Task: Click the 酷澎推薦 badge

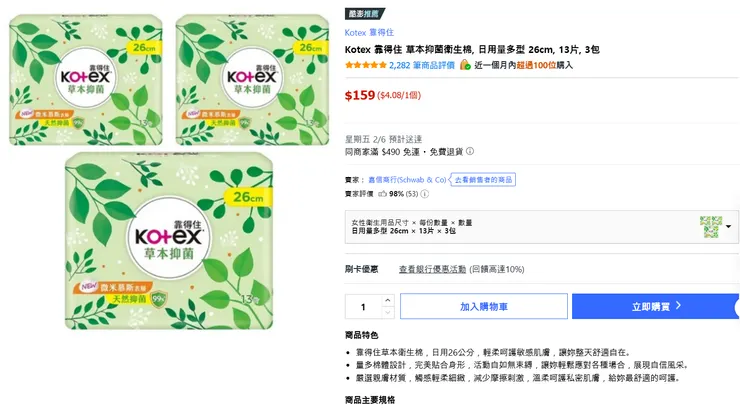Action: pyautogui.click(x=363, y=13)
